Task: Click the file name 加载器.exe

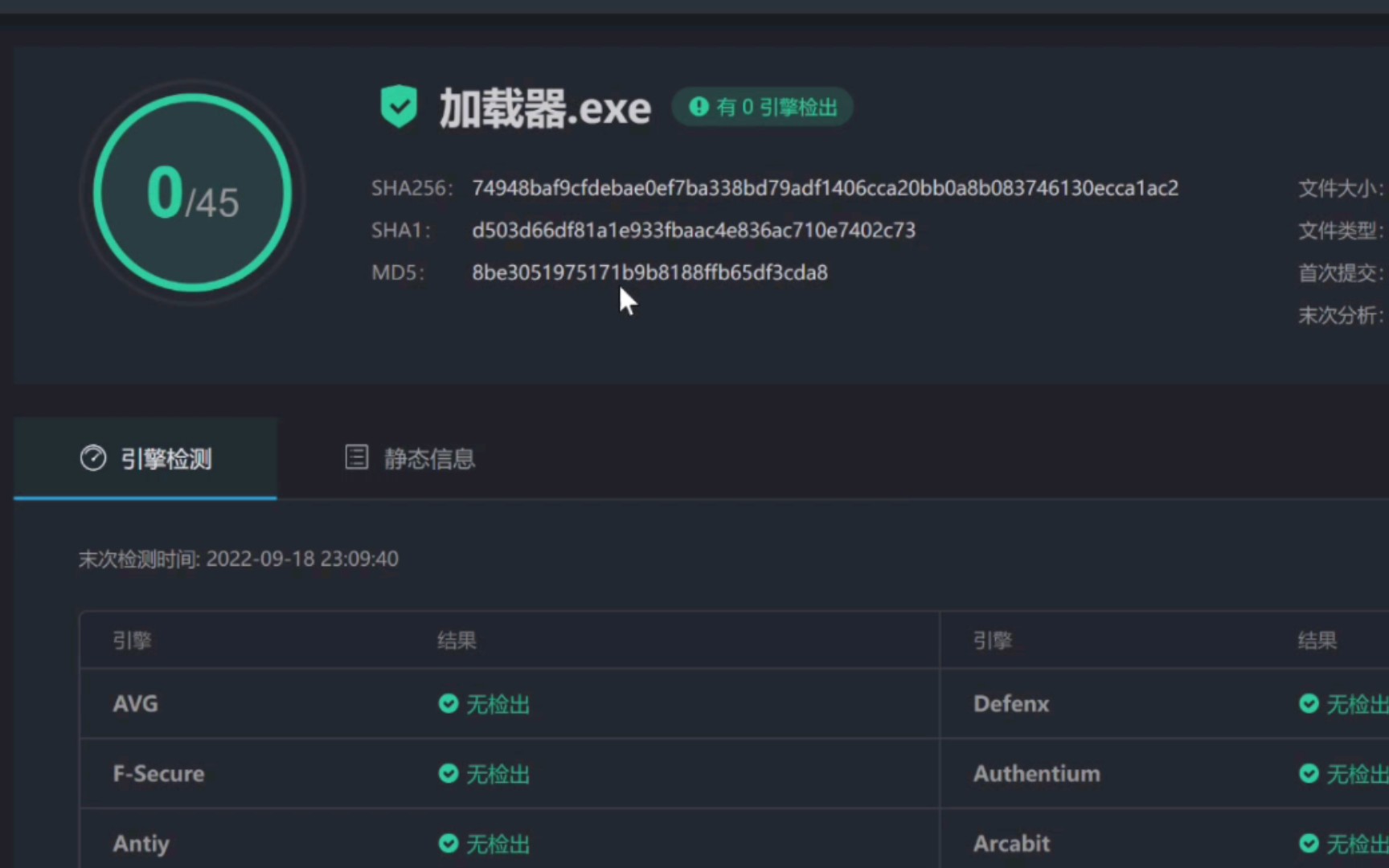Action: pos(545,108)
